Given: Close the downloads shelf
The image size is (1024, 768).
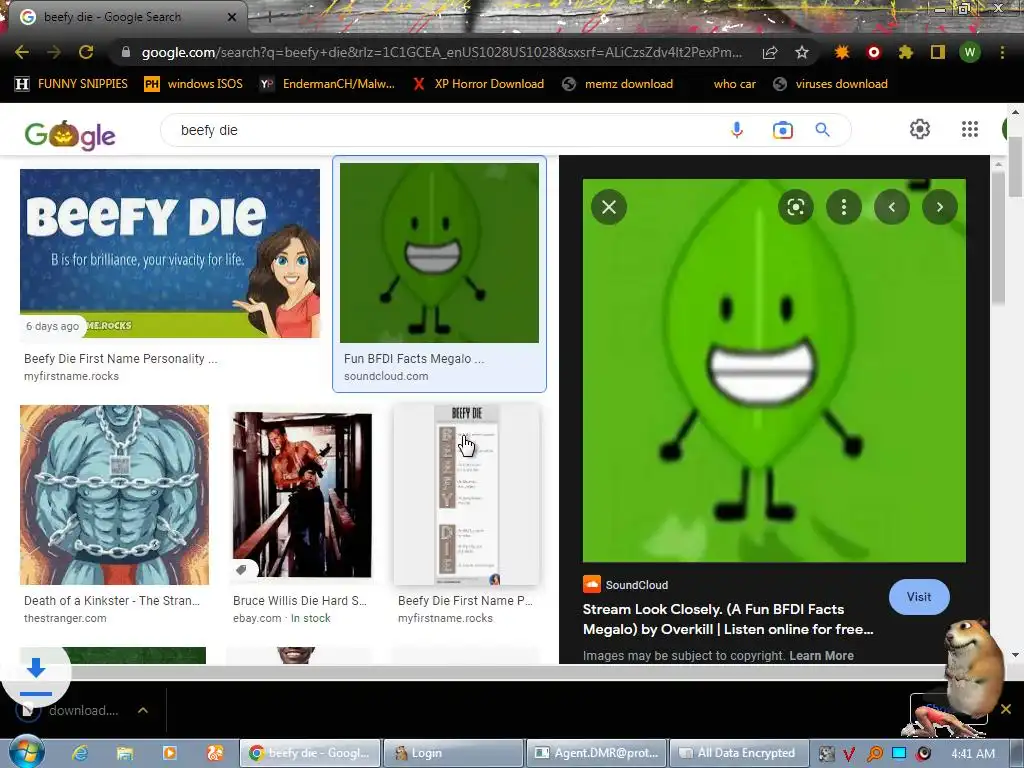Looking at the screenshot, I should 1006,709.
